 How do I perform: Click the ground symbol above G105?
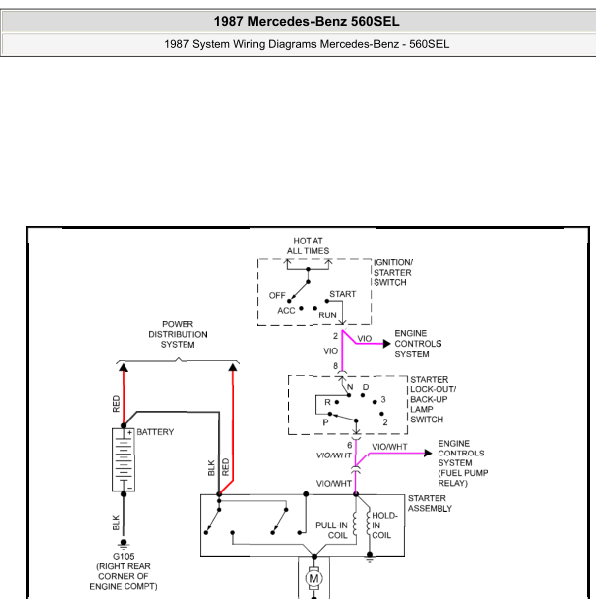coord(123,544)
